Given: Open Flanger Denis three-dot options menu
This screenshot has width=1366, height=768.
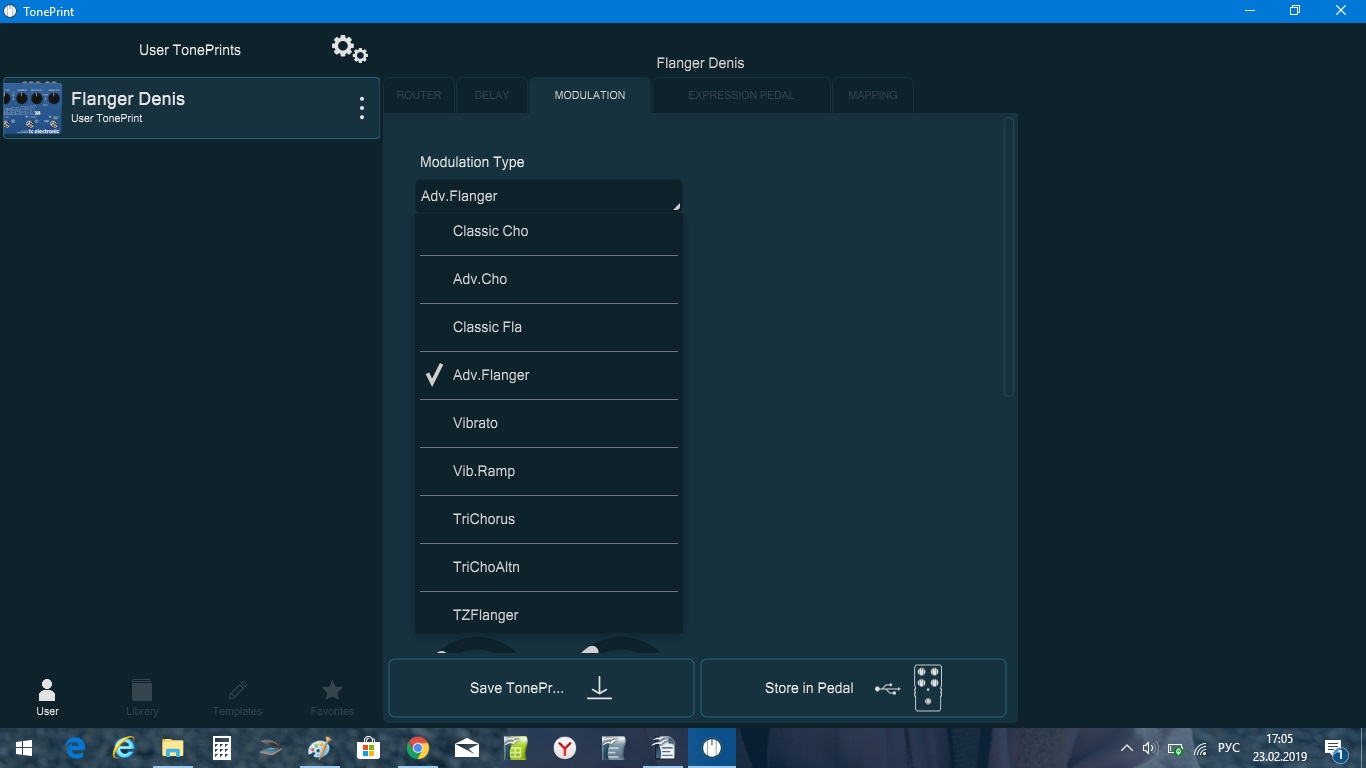Looking at the screenshot, I should coord(362,108).
